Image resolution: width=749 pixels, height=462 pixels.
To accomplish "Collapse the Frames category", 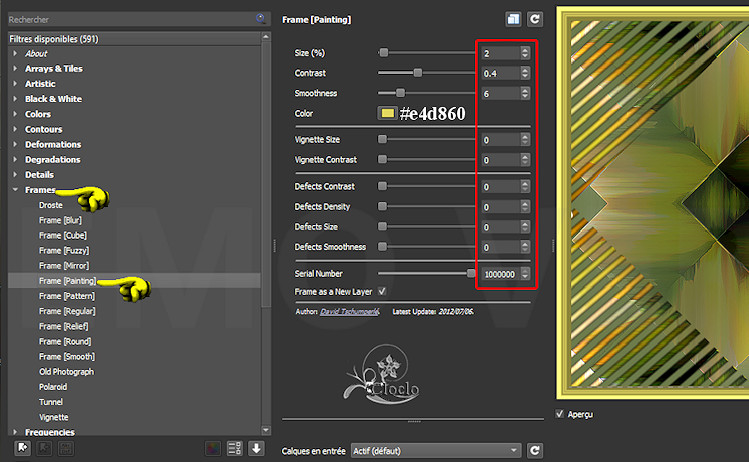I will click(x=15, y=190).
